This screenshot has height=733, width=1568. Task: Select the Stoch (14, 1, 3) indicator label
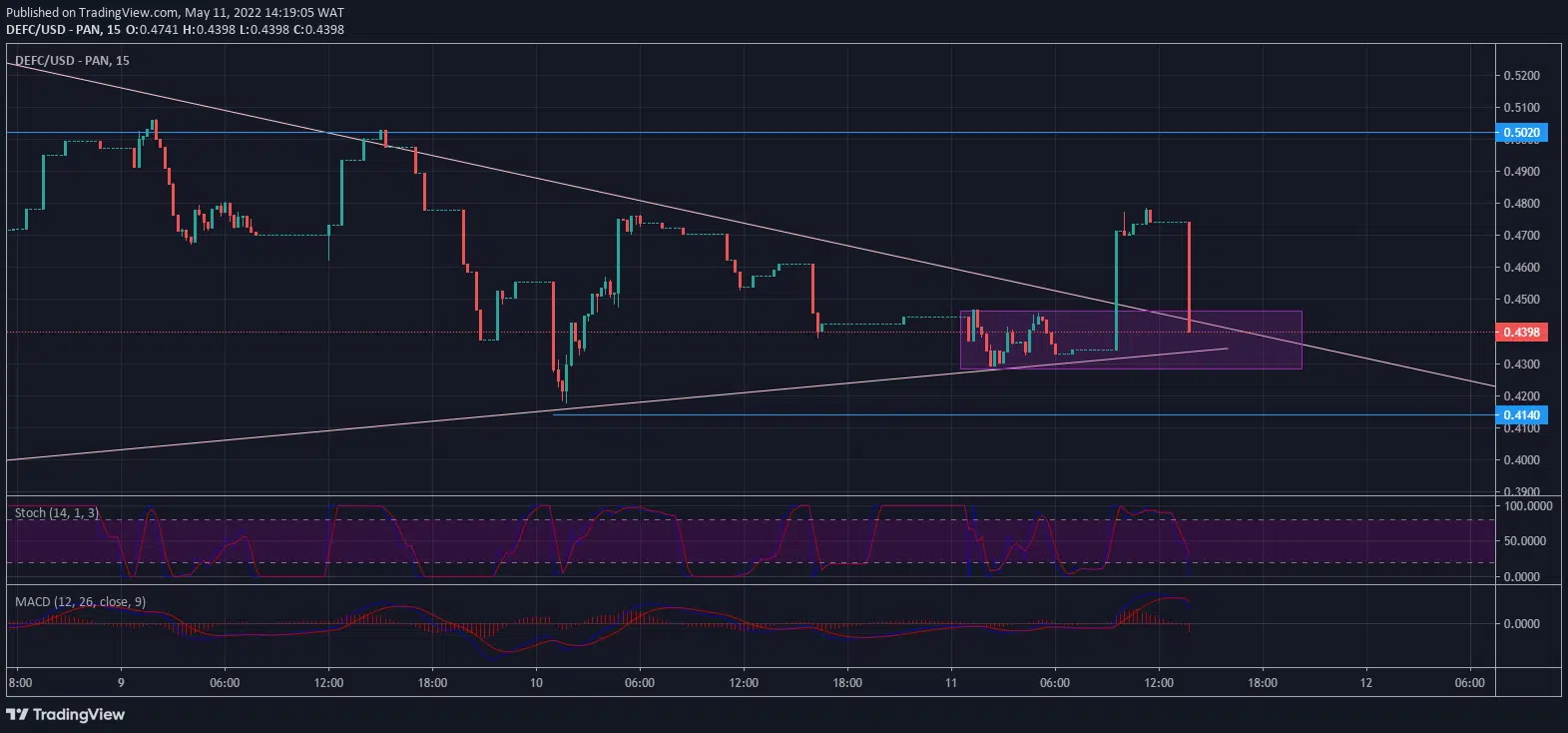coord(57,512)
